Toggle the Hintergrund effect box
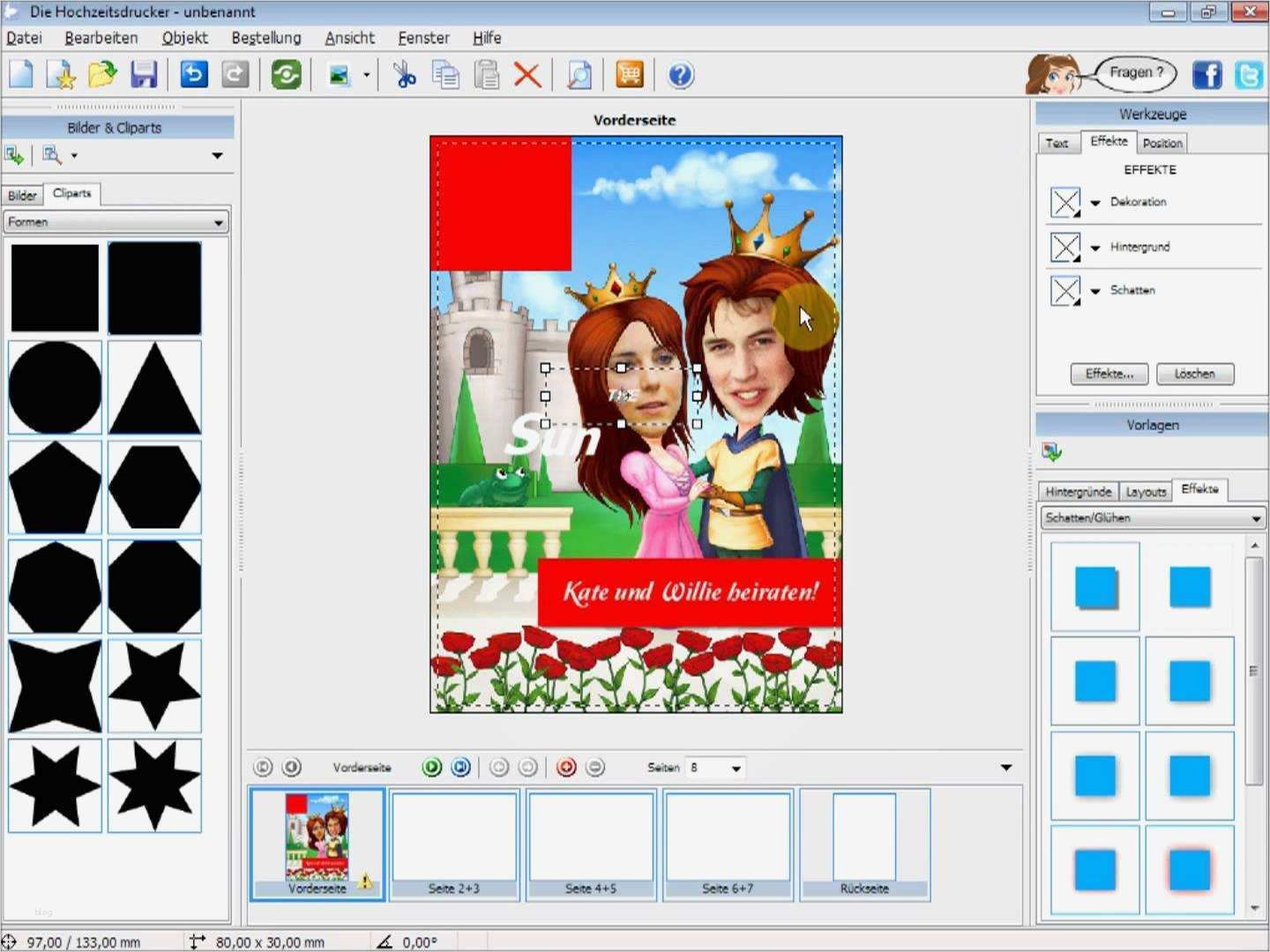1270x952 pixels. (x=1065, y=247)
